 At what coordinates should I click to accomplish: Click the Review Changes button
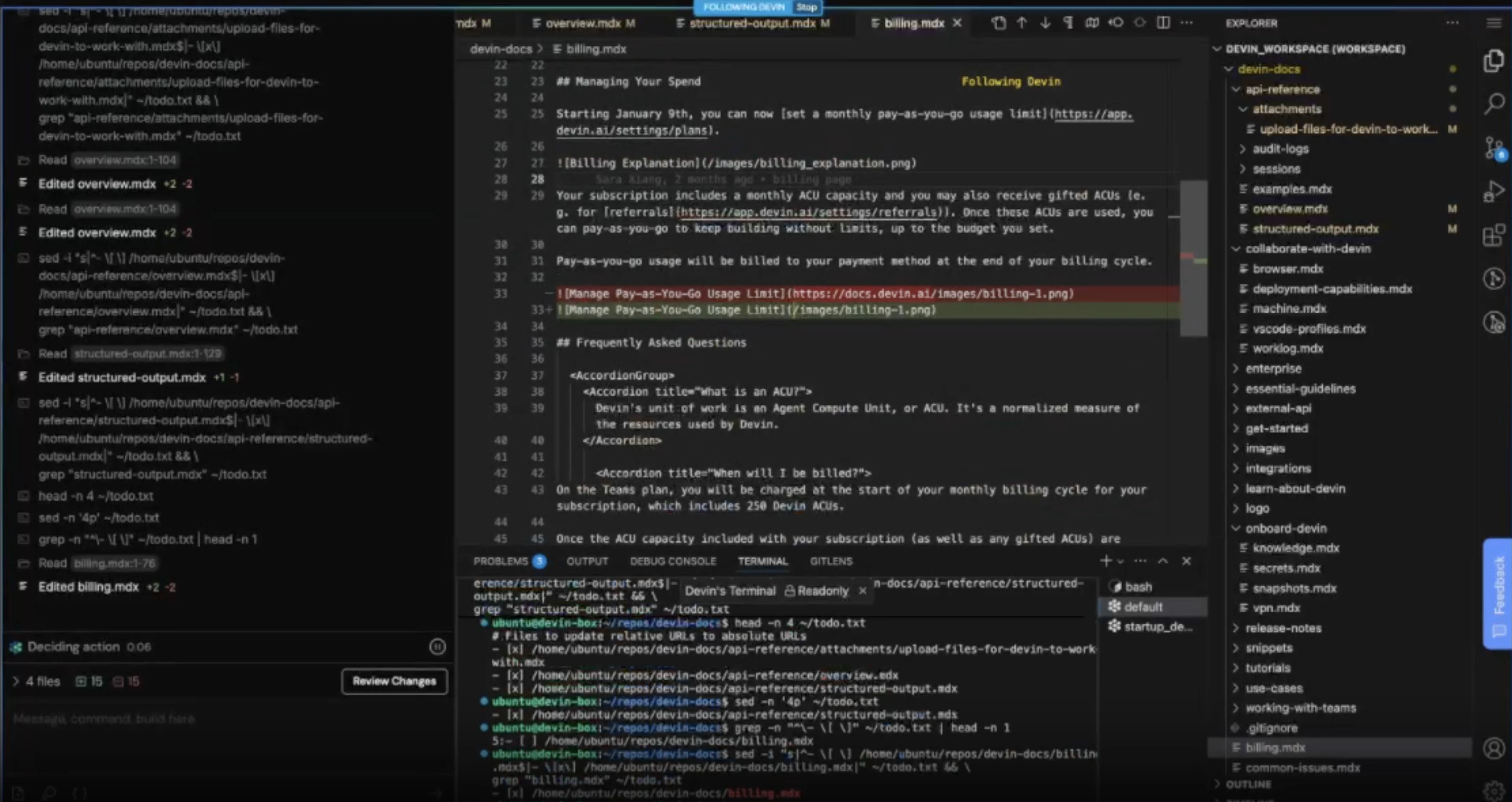(394, 681)
